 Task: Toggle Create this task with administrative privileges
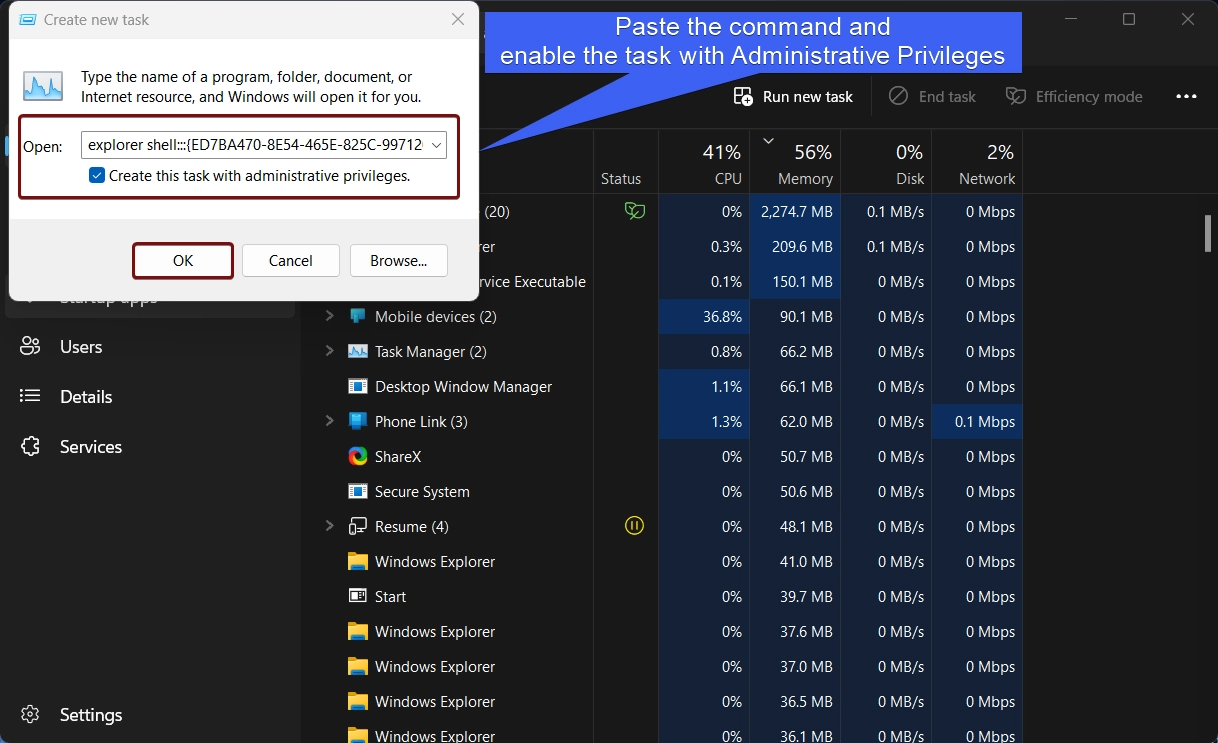pyautogui.click(x=97, y=175)
